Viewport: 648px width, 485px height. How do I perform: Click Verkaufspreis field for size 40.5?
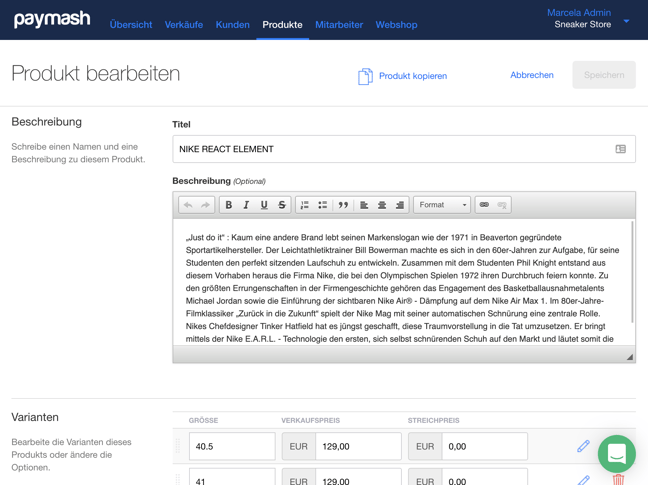[358, 447]
